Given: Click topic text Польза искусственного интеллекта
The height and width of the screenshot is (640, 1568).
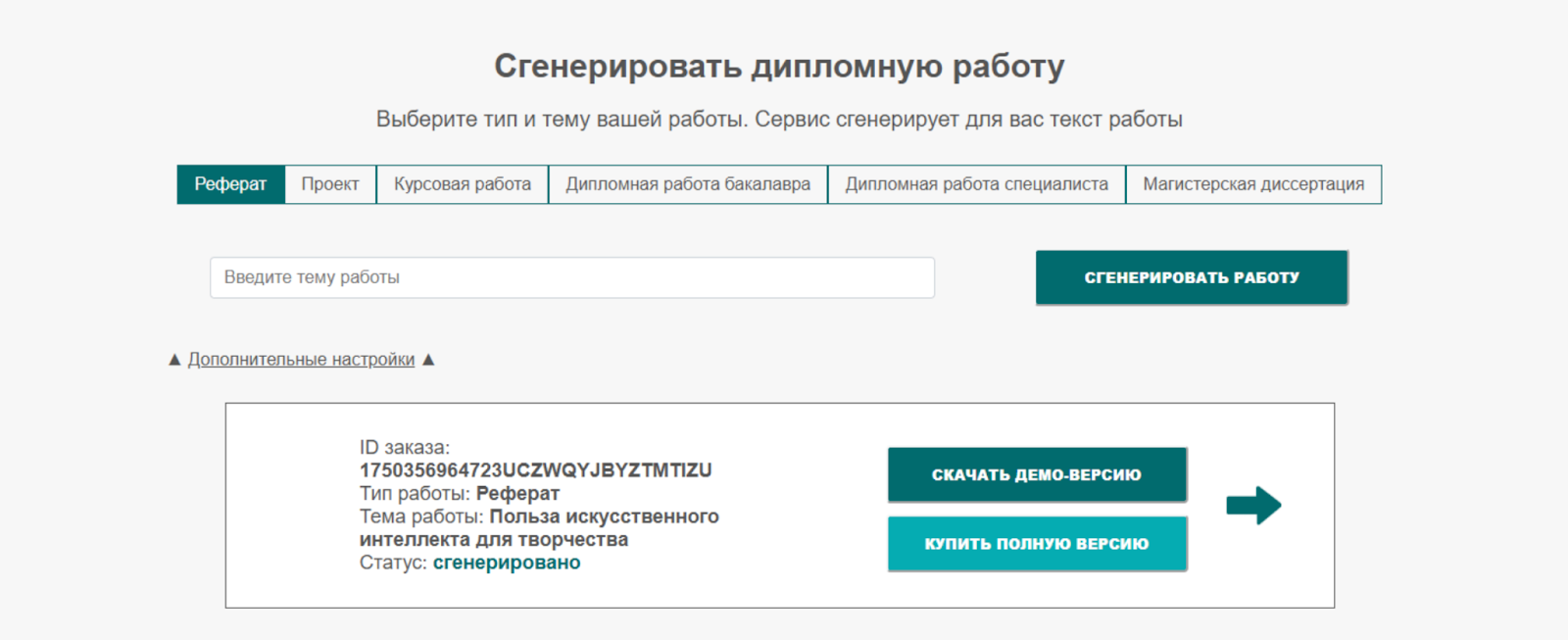Looking at the screenshot, I should click(539, 528).
